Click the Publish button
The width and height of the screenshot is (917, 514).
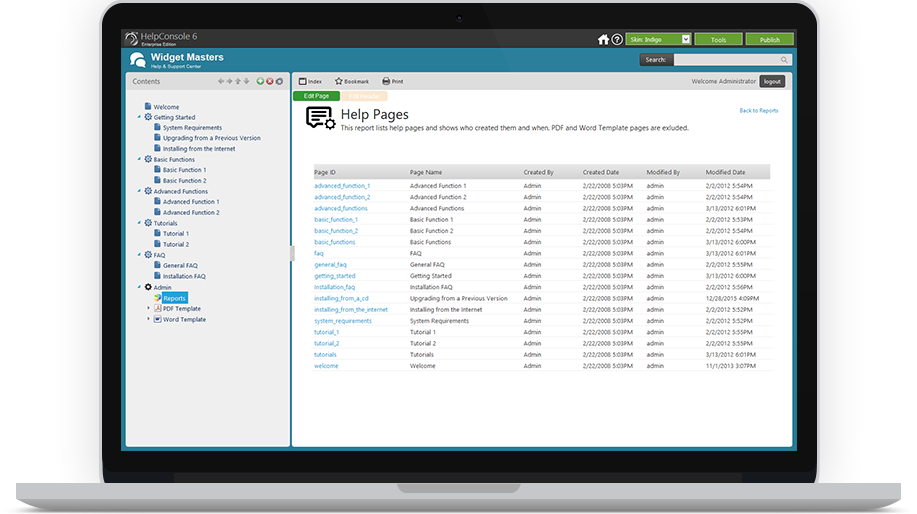click(x=769, y=39)
